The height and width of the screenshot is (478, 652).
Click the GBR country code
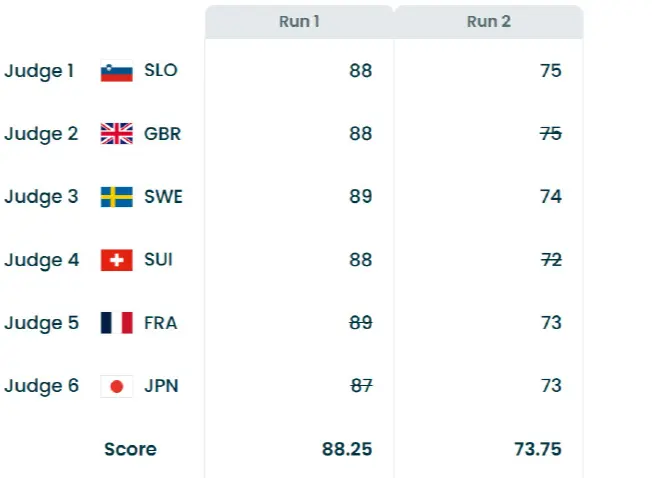[163, 134]
